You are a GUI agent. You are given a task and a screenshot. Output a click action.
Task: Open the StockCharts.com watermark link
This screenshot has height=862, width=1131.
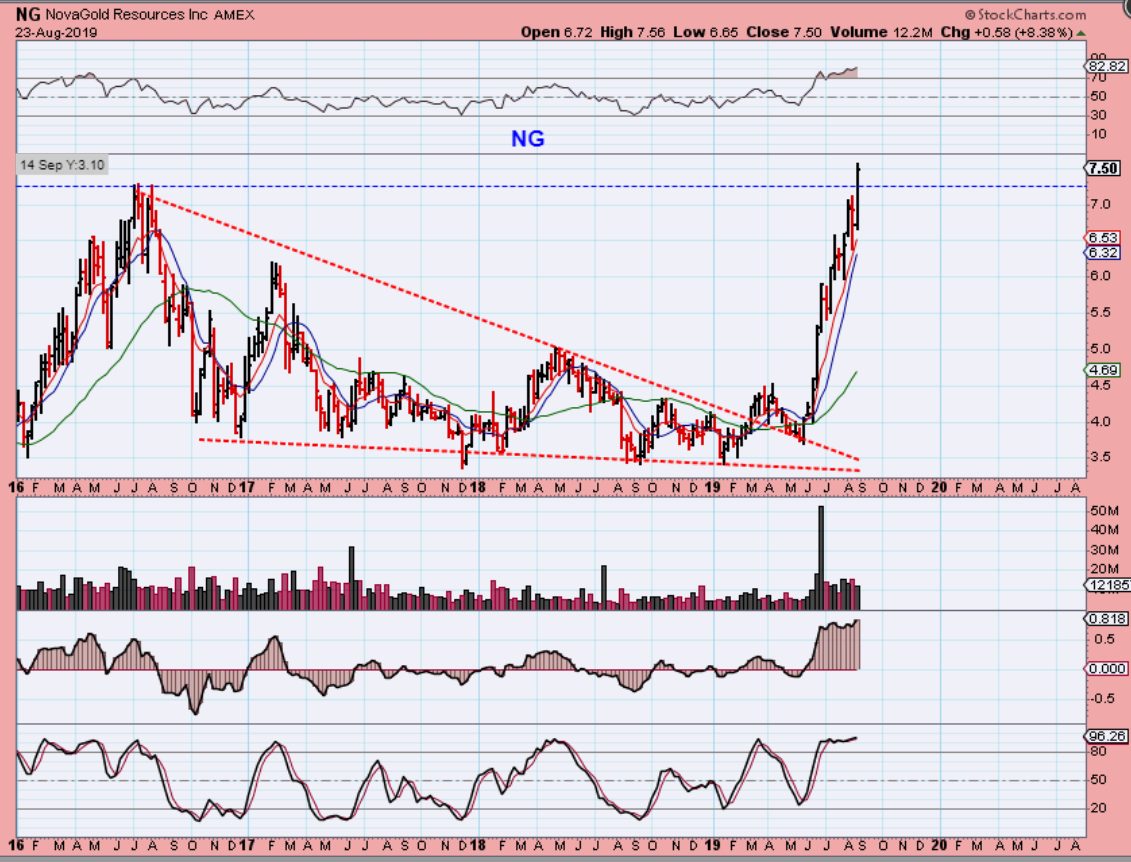[1026, 14]
